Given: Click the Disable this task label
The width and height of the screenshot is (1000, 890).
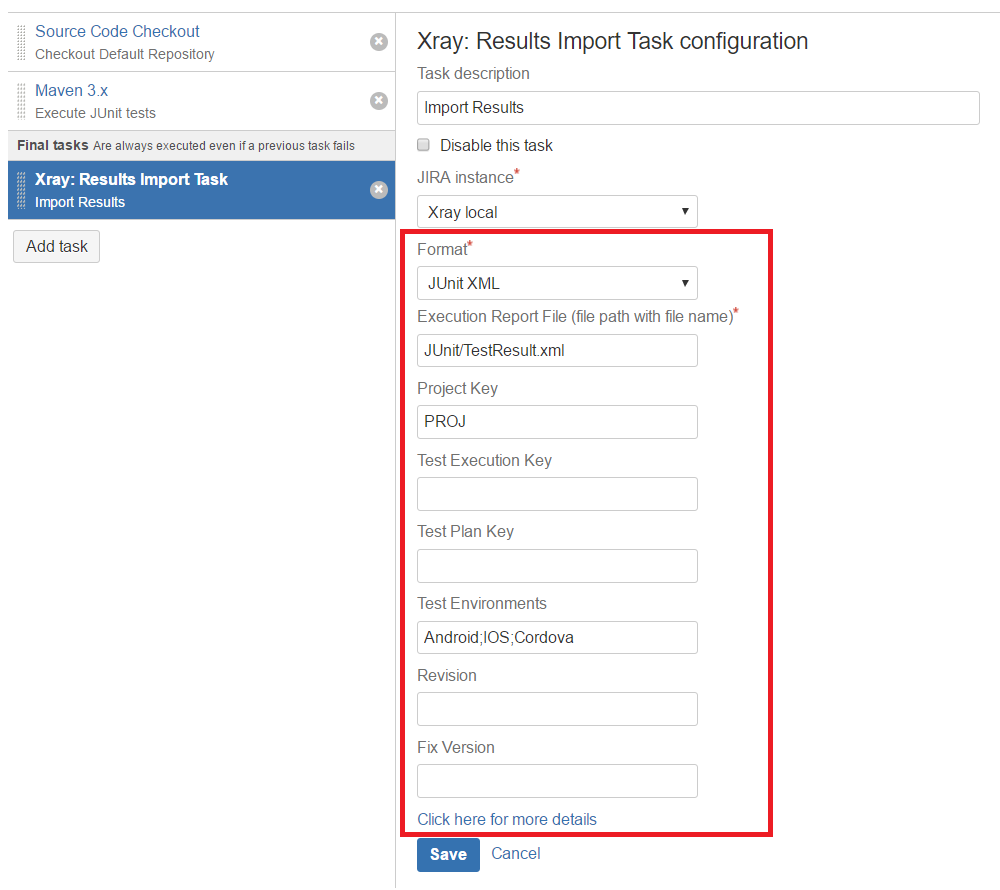Looking at the screenshot, I should tap(496, 145).
